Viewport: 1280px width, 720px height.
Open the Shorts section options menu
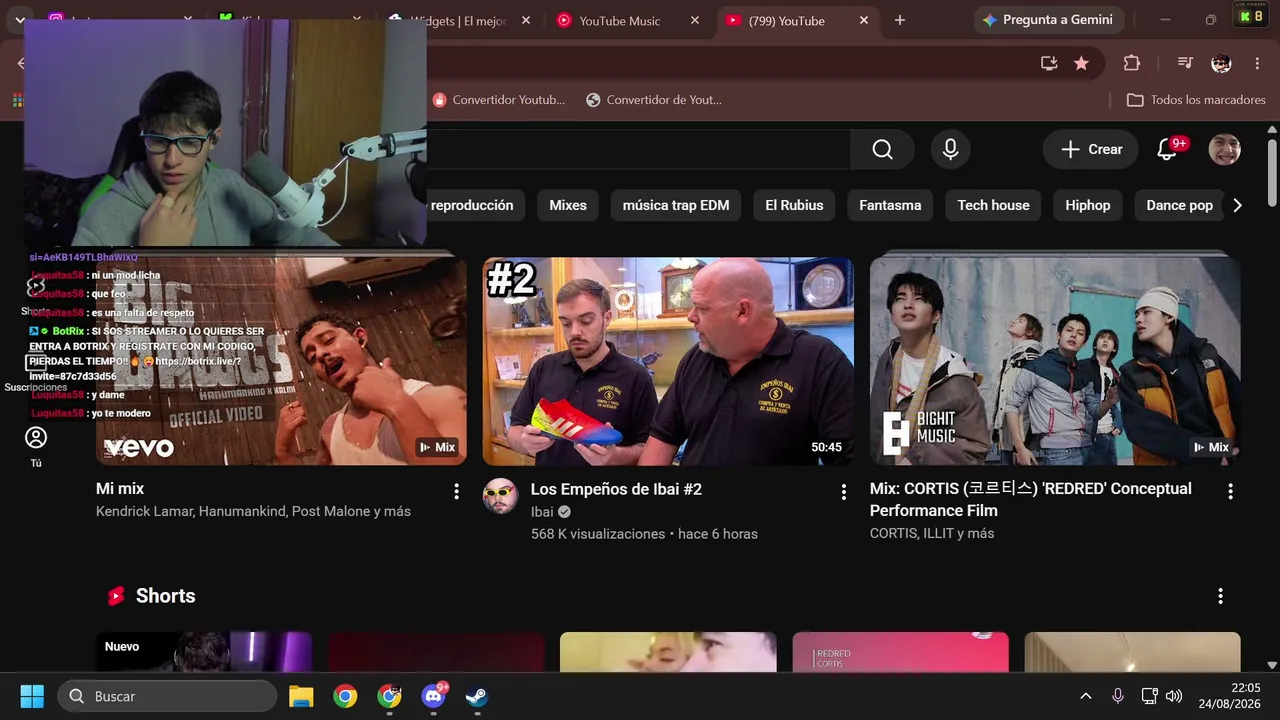click(1220, 596)
